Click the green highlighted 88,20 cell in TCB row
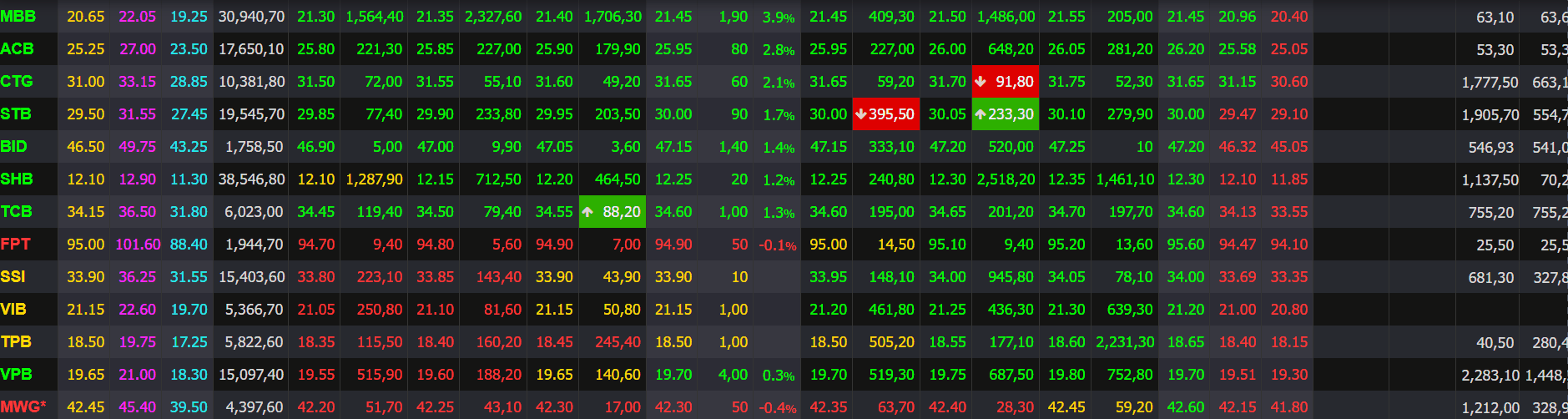Image resolution: width=1568 pixels, height=419 pixels. coord(613,212)
